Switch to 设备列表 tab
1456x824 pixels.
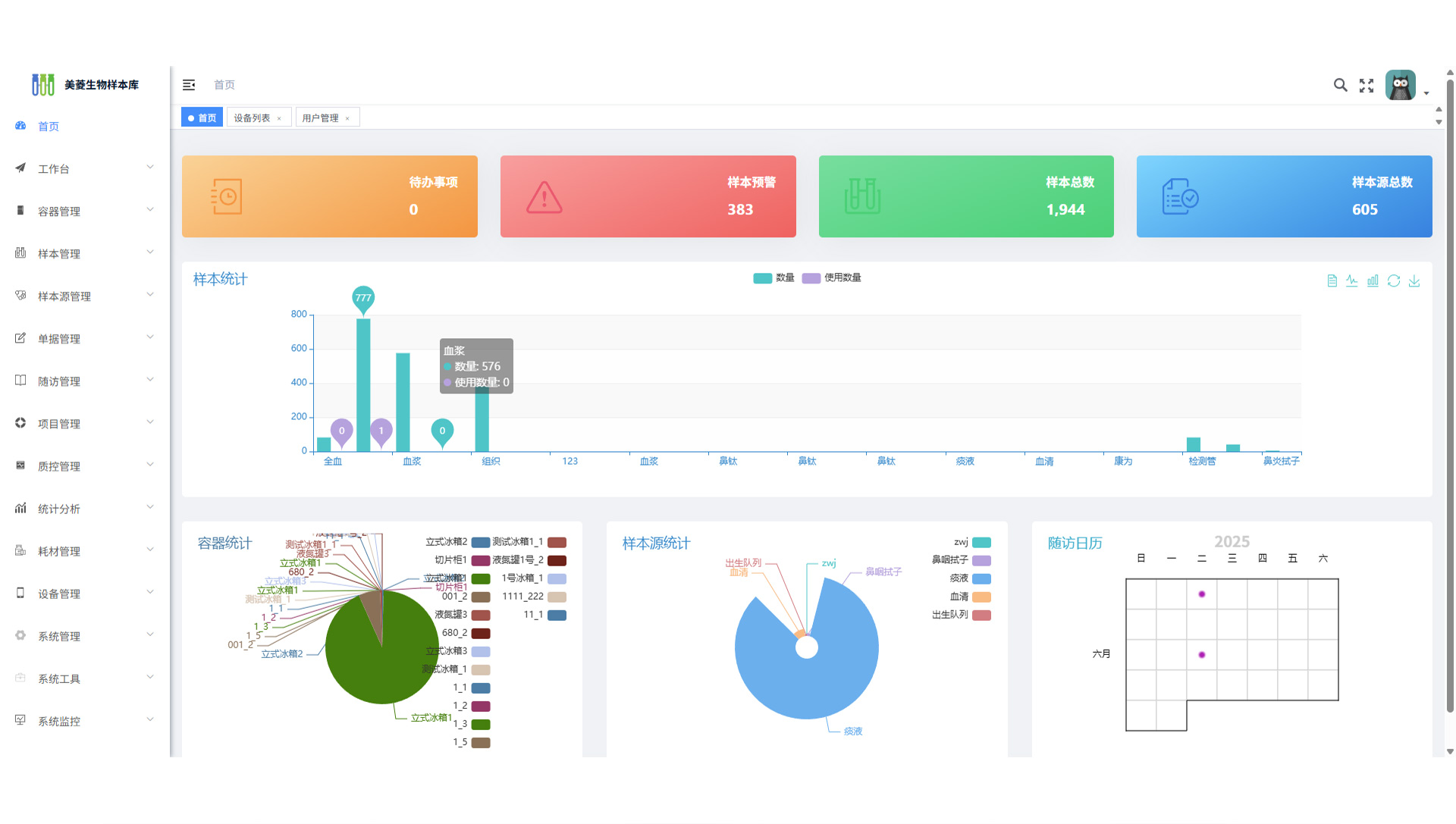tap(252, 118)
